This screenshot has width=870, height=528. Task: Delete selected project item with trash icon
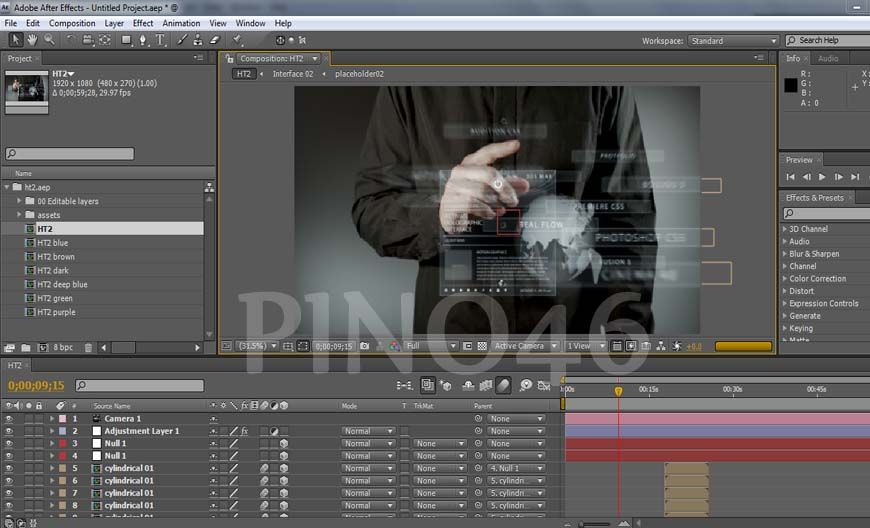88,348
